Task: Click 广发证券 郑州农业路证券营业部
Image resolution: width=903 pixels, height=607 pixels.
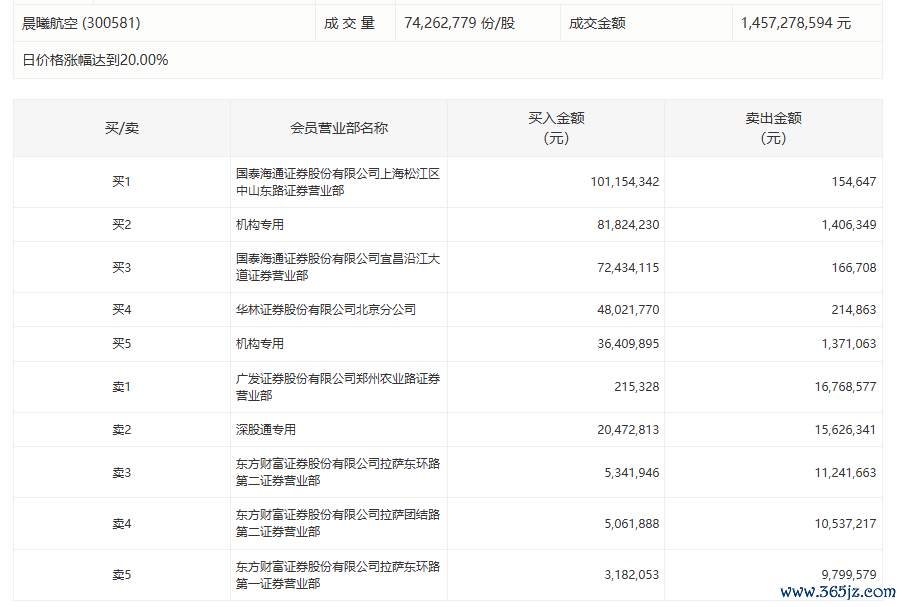Action: click(337, 387)
